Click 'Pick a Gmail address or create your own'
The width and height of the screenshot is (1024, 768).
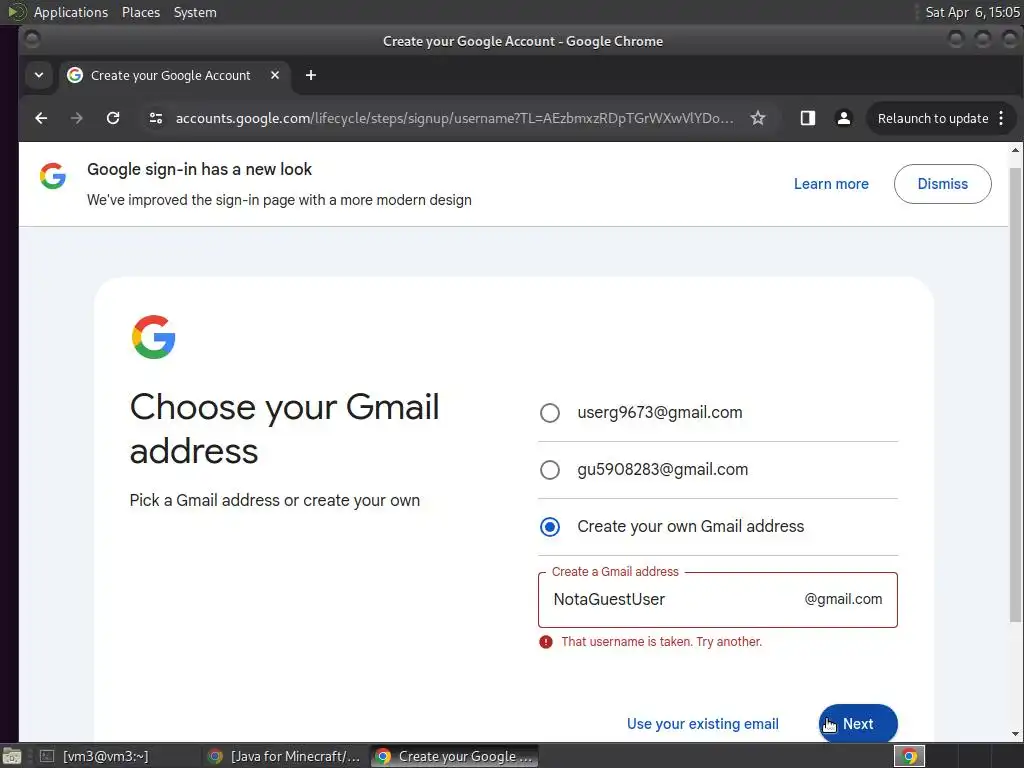(274, 500)
